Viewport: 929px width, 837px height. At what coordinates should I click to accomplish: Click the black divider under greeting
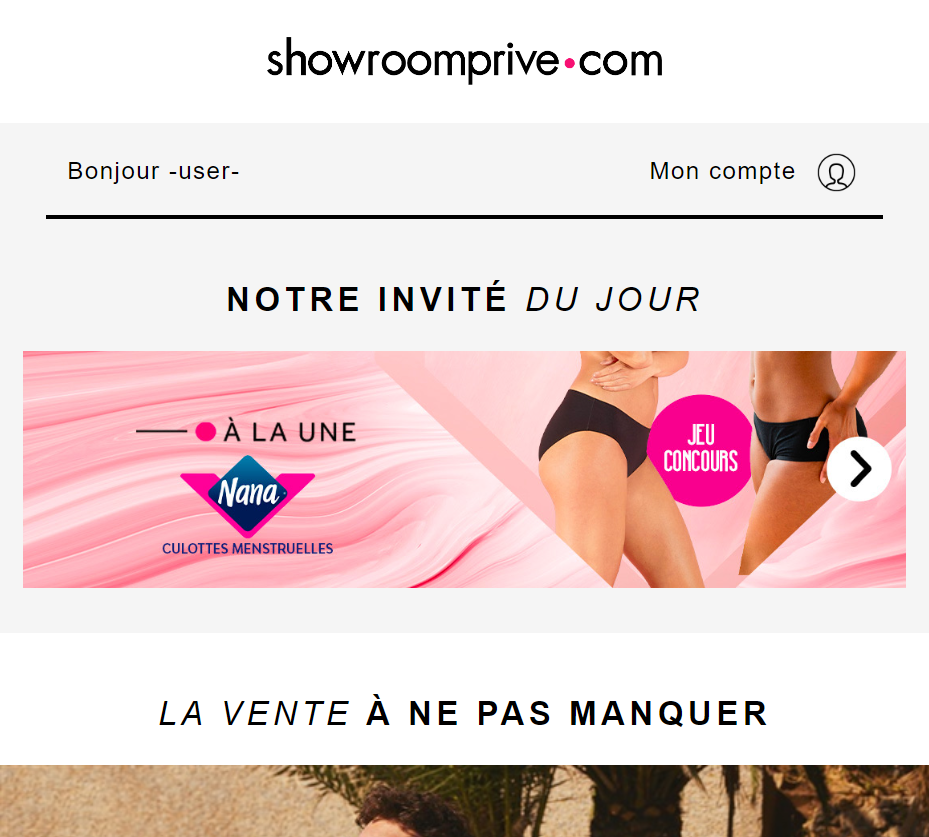[x=464, y=217]
